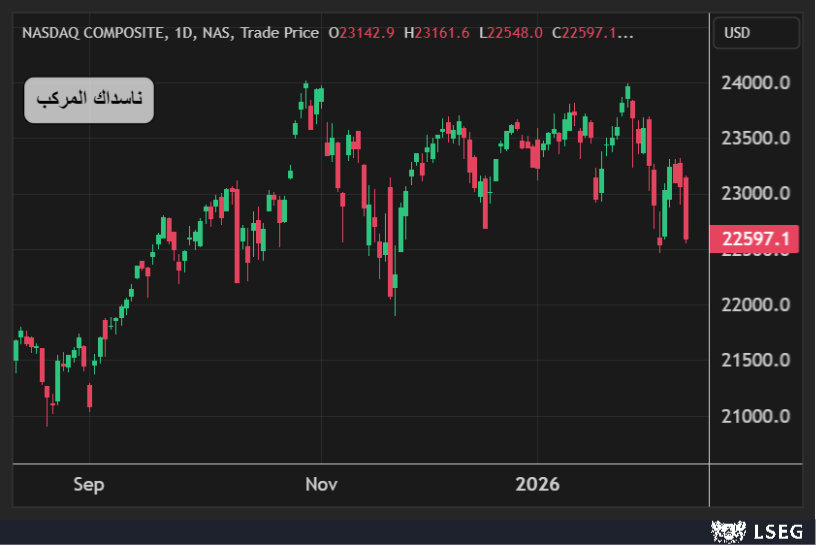
Task: Click the LSEG logo icon
Action: (726, 530)
